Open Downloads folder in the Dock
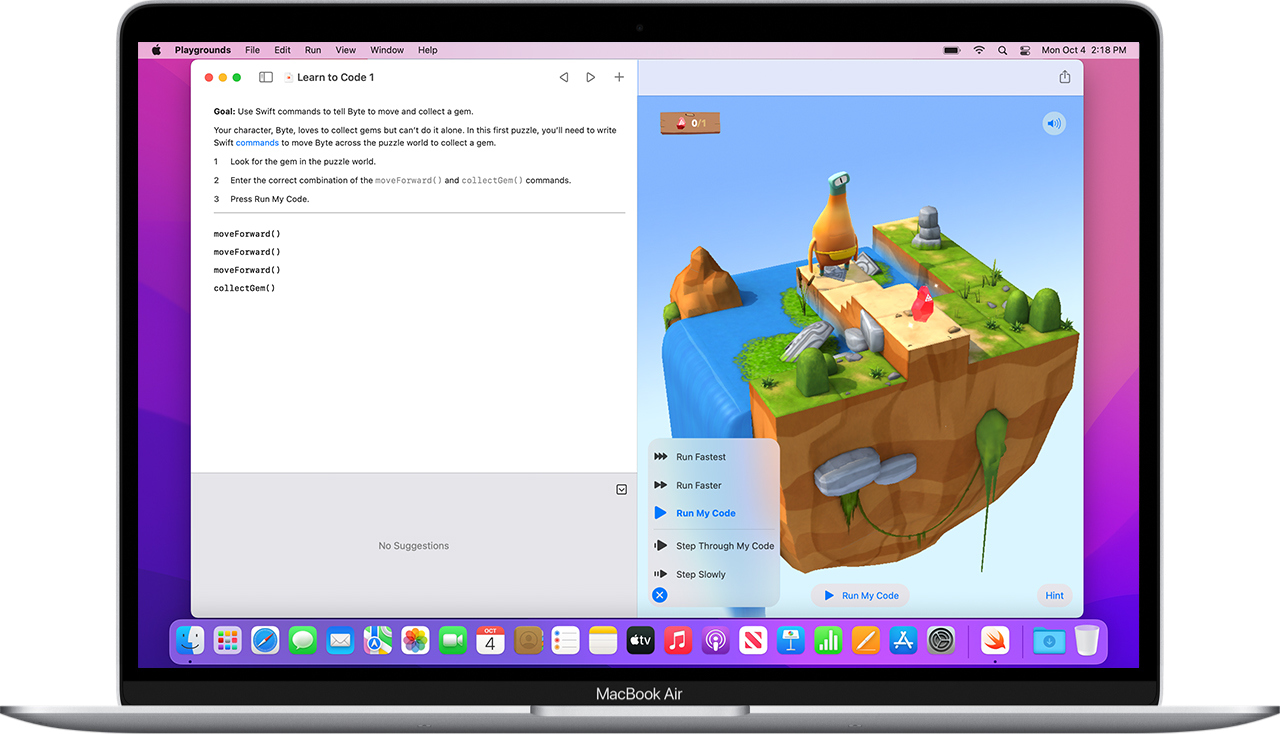 click(x=1049, y=640)
